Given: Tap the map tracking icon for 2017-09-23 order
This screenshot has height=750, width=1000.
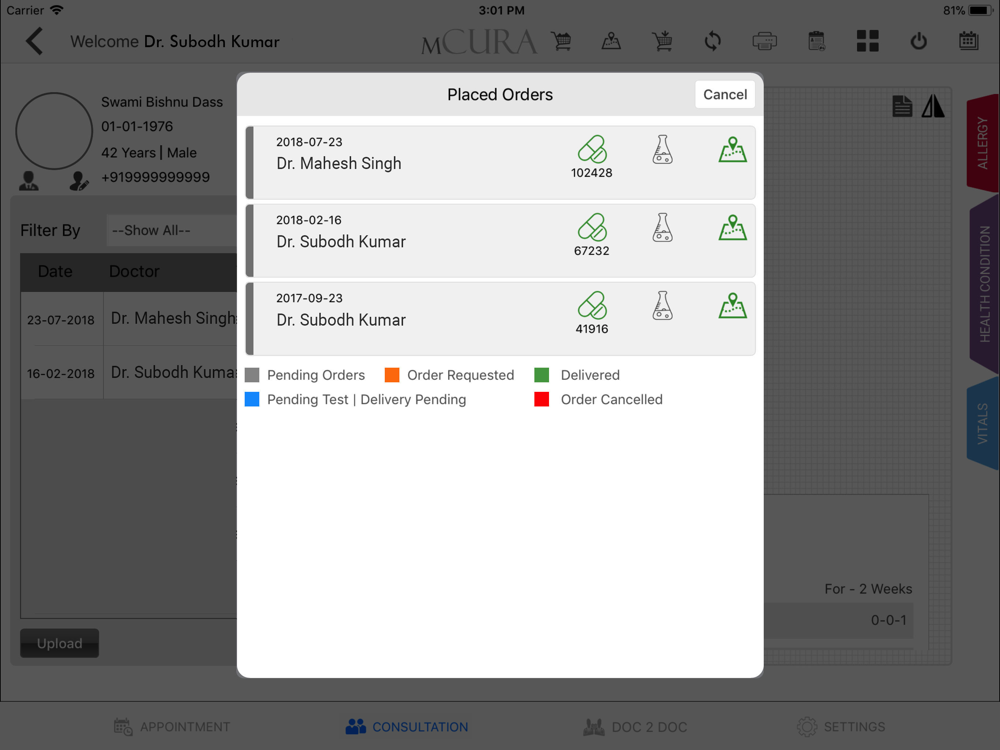Looking at the screenshot, I should (x=733, y=305).
